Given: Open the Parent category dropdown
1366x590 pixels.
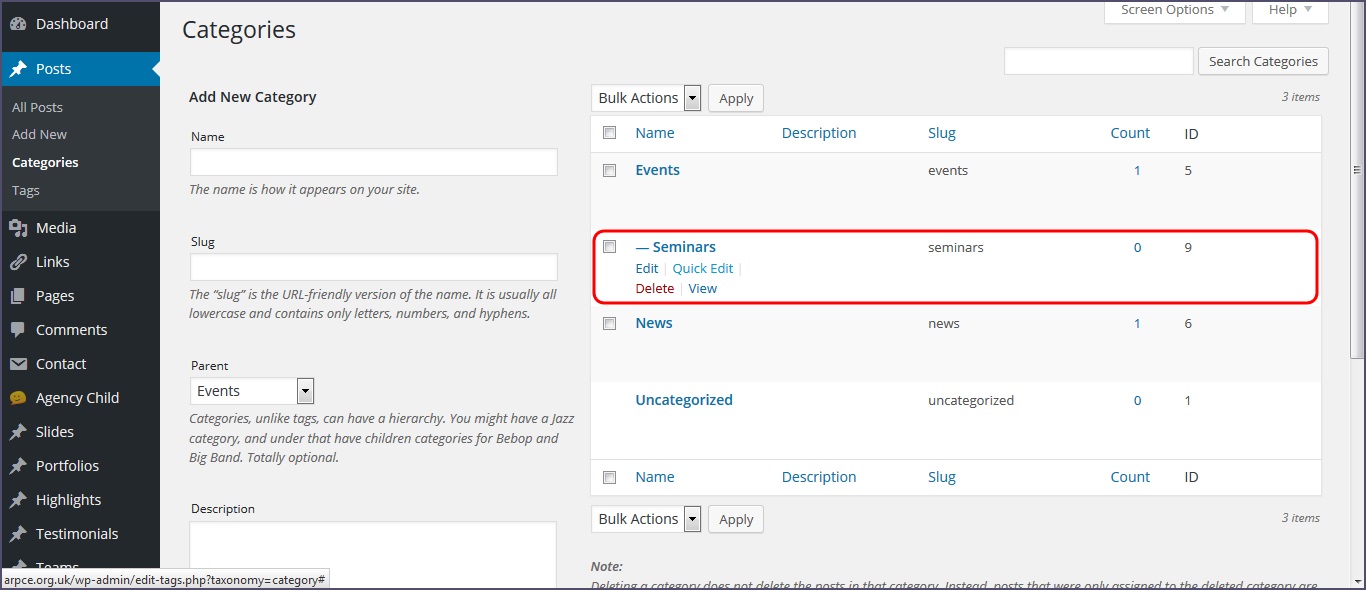Looking at the screenshot, I should pos(252,391).
